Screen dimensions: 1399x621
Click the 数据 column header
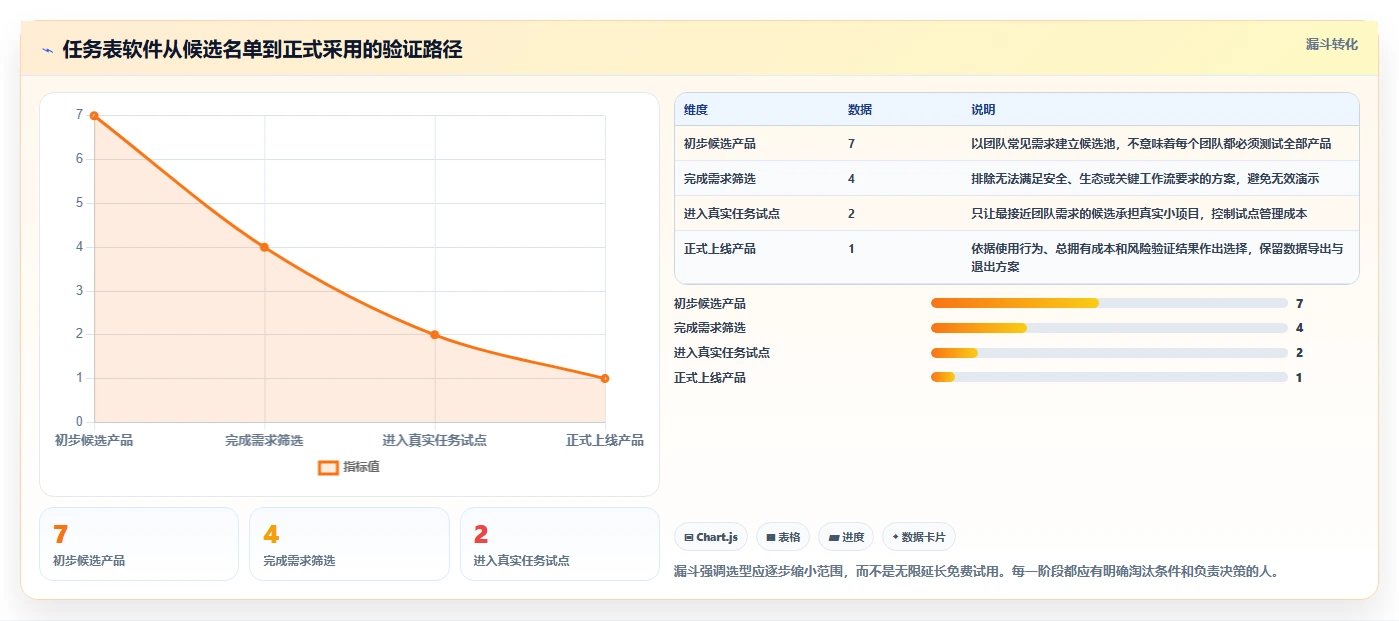pyautogui.click(x=860, y=110)
